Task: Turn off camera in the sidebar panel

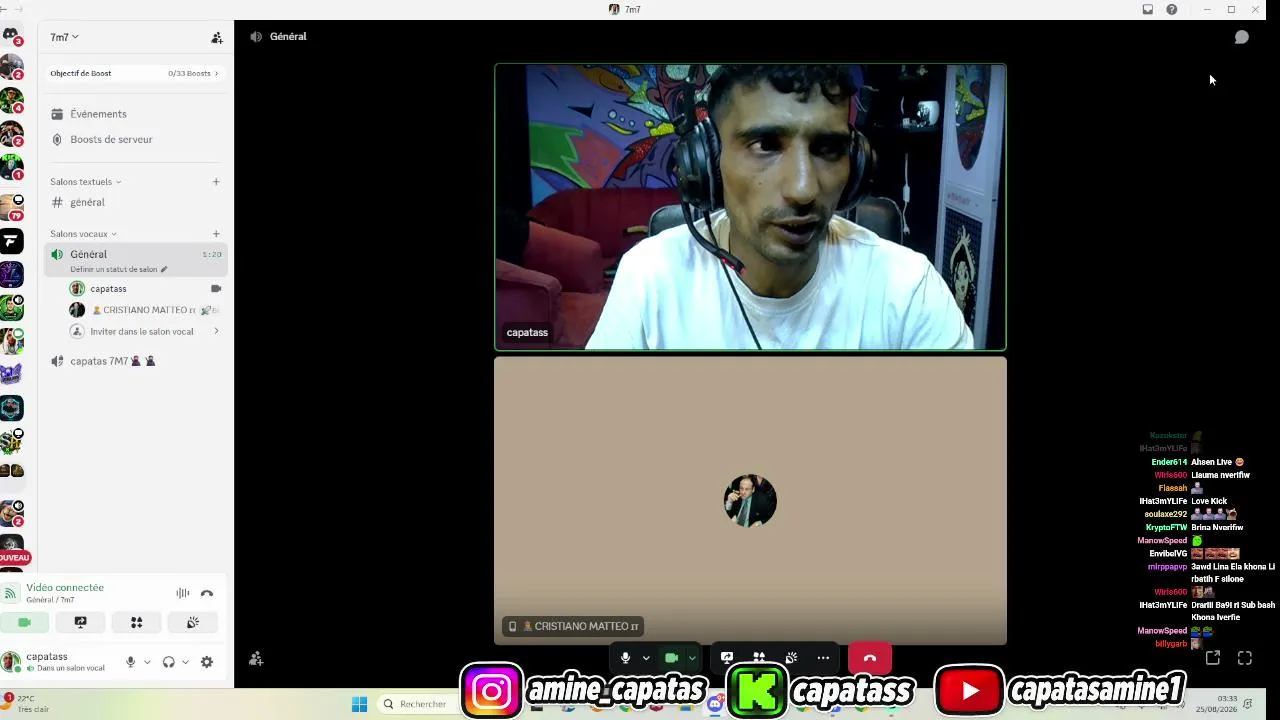Action: point(25,622)
